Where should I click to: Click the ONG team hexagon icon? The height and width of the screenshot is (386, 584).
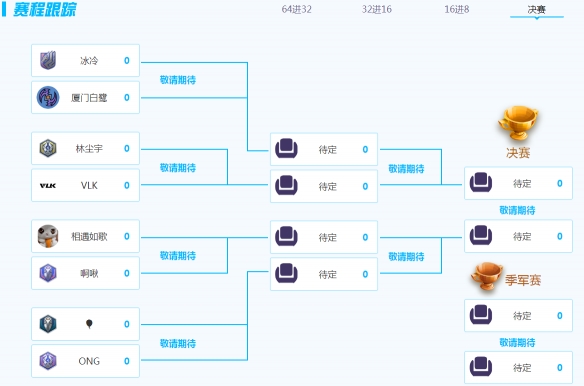coord(48,361)
